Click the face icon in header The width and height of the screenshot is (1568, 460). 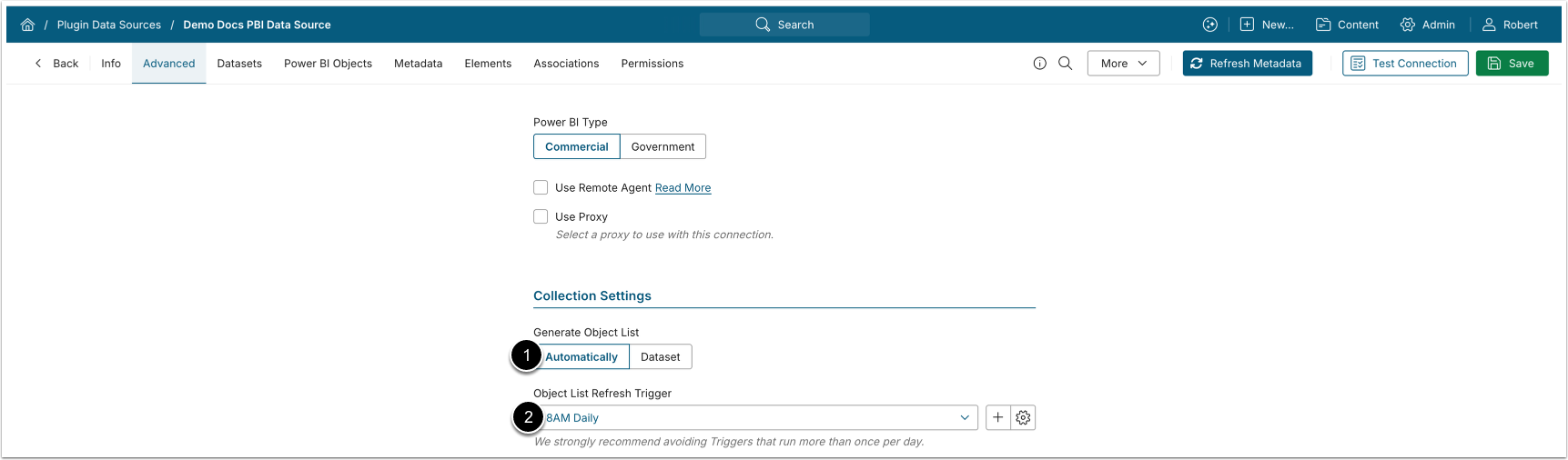[x=1210, y=25]
